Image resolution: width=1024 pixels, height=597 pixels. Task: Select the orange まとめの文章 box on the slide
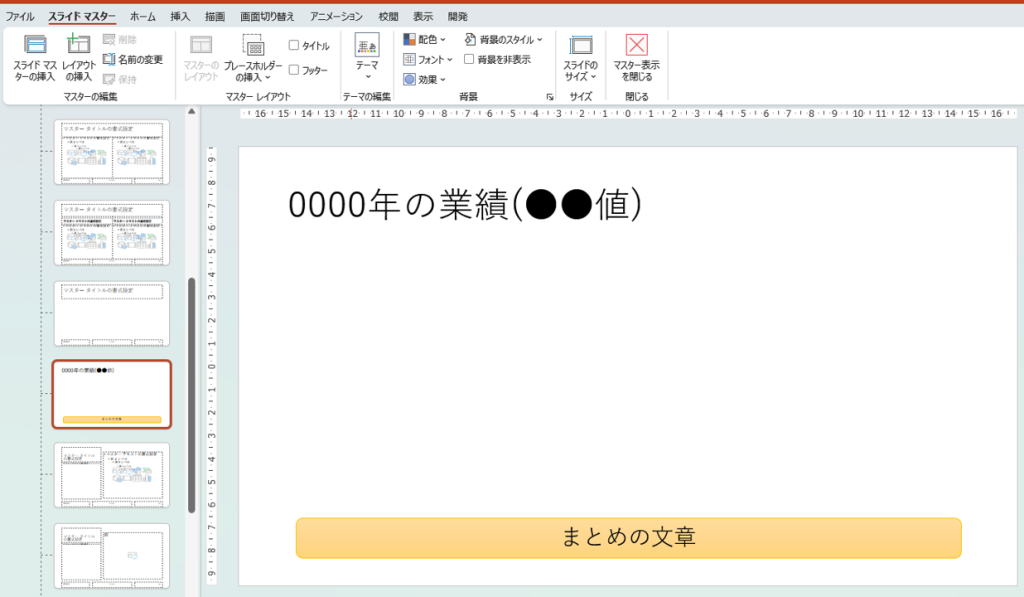tap(628, 537)
